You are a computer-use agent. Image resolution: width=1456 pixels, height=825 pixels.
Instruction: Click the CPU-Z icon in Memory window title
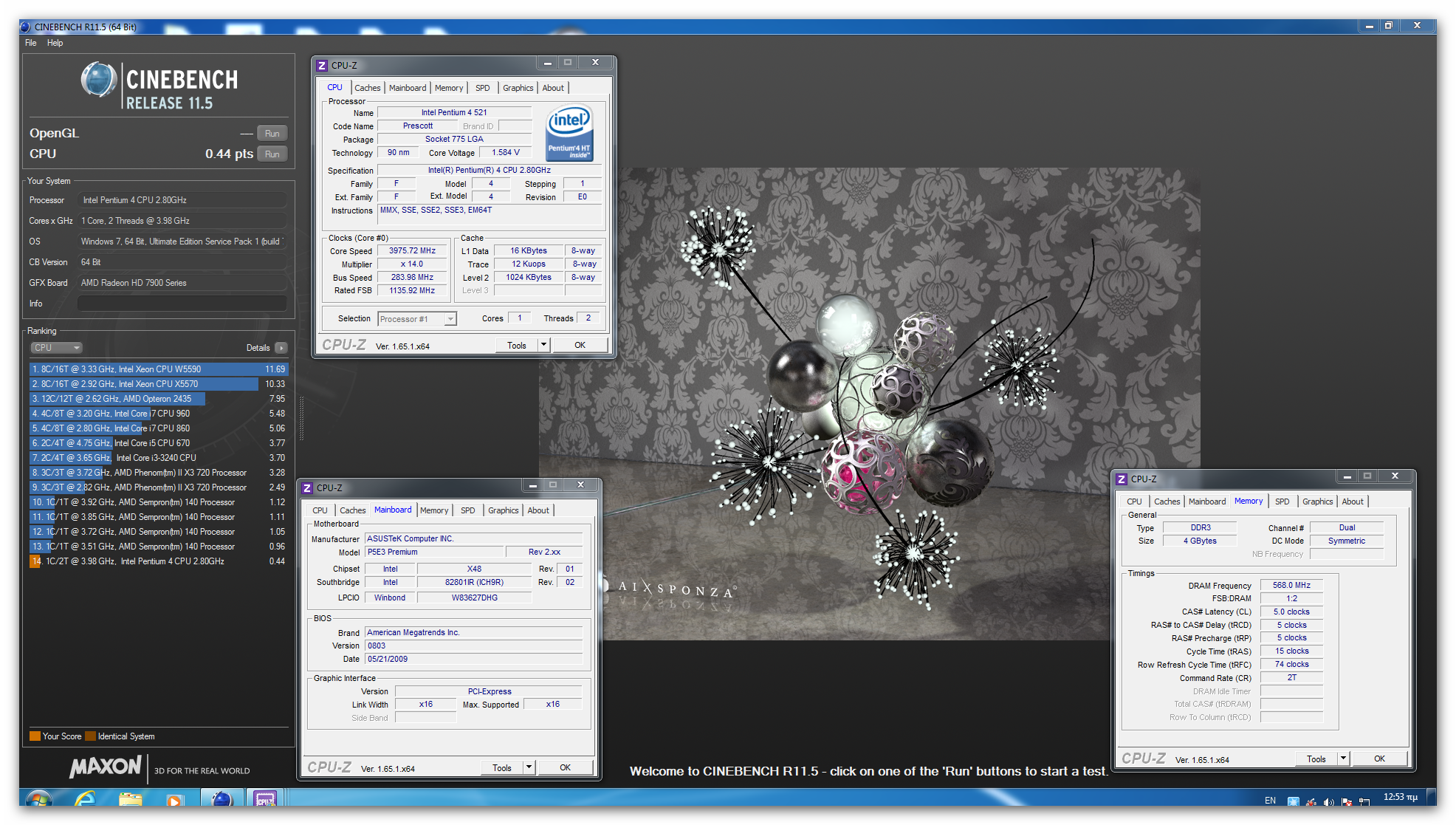[1122, 479]
